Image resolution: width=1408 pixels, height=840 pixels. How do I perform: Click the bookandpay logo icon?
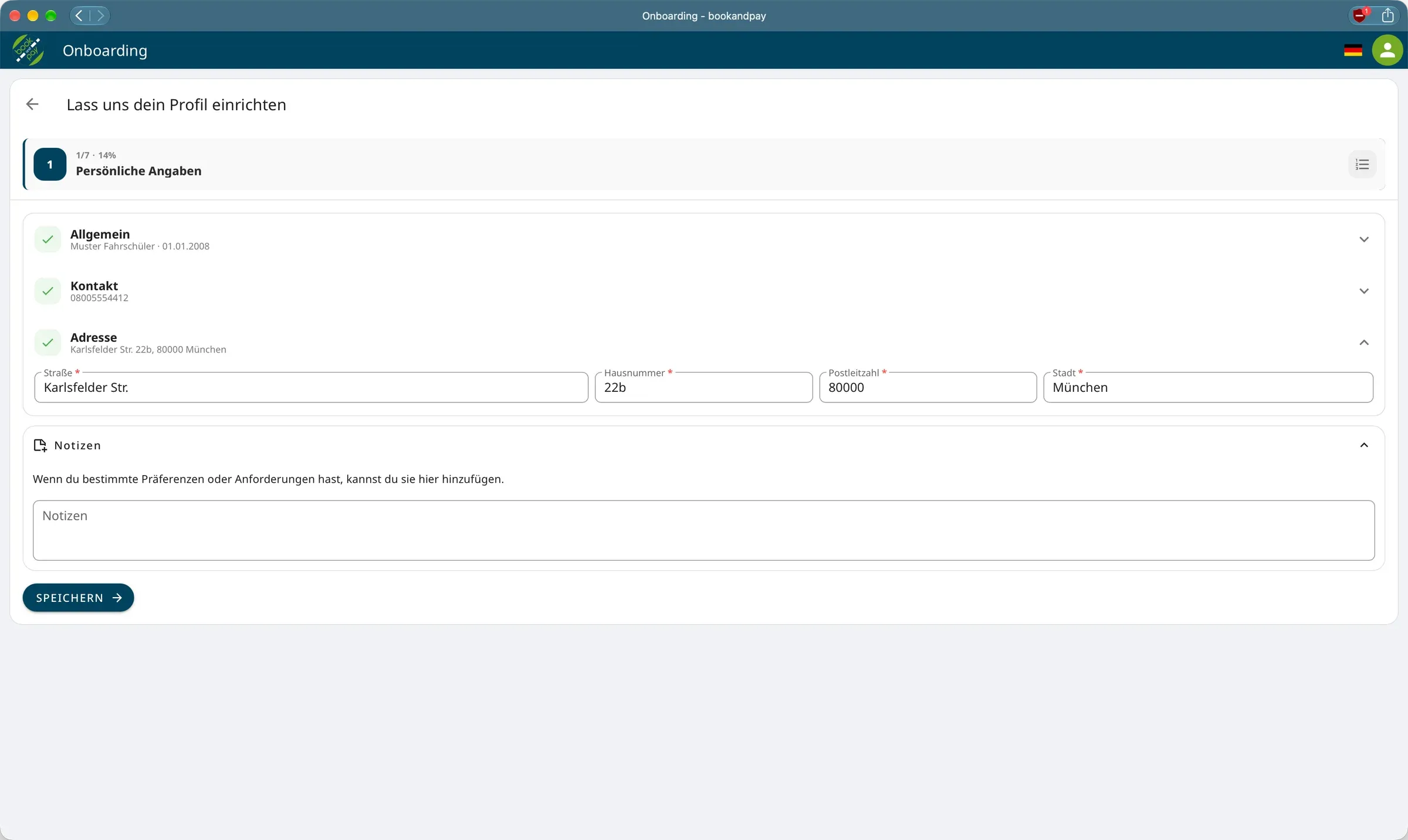pyautogui.click(x=28, y=50)
